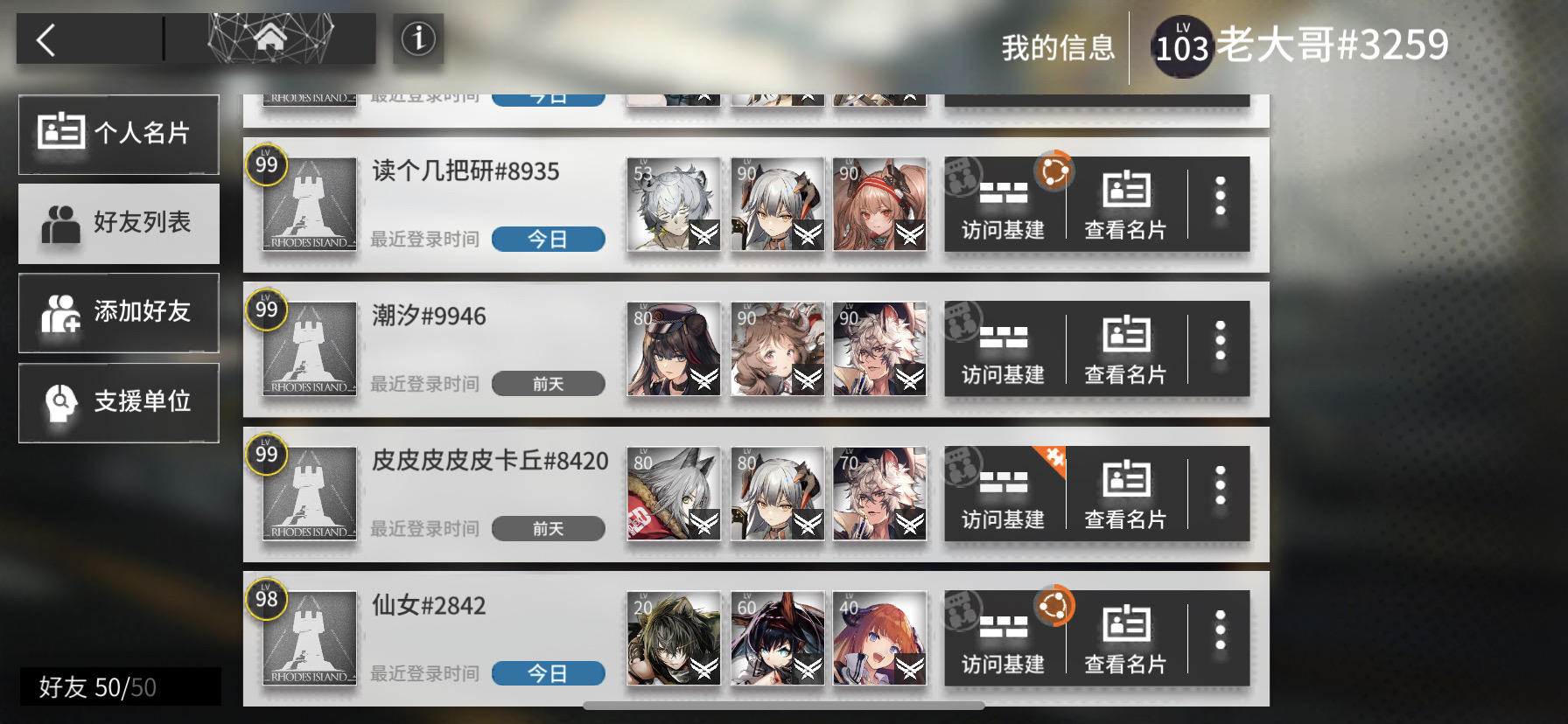
Task: Tap the back arrow icon
Action: 46,40
